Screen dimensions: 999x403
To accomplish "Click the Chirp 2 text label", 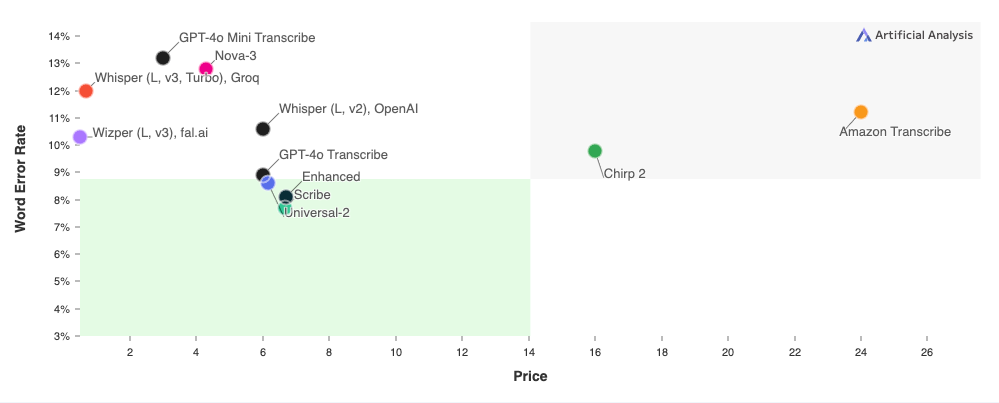I will pyautogui.click(x=624, y=173).
